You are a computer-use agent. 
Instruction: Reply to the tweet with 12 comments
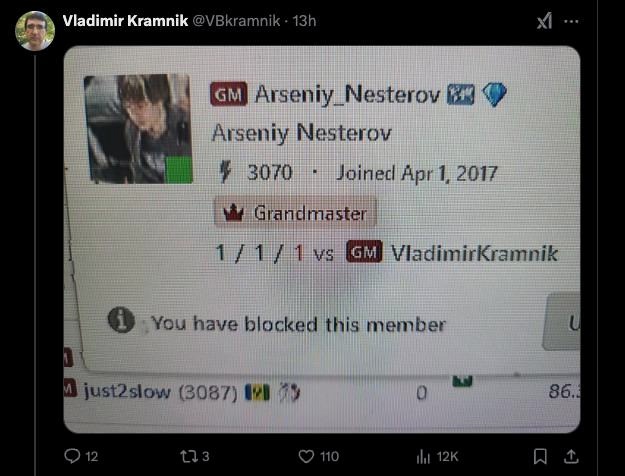click(x=81, y=456)
